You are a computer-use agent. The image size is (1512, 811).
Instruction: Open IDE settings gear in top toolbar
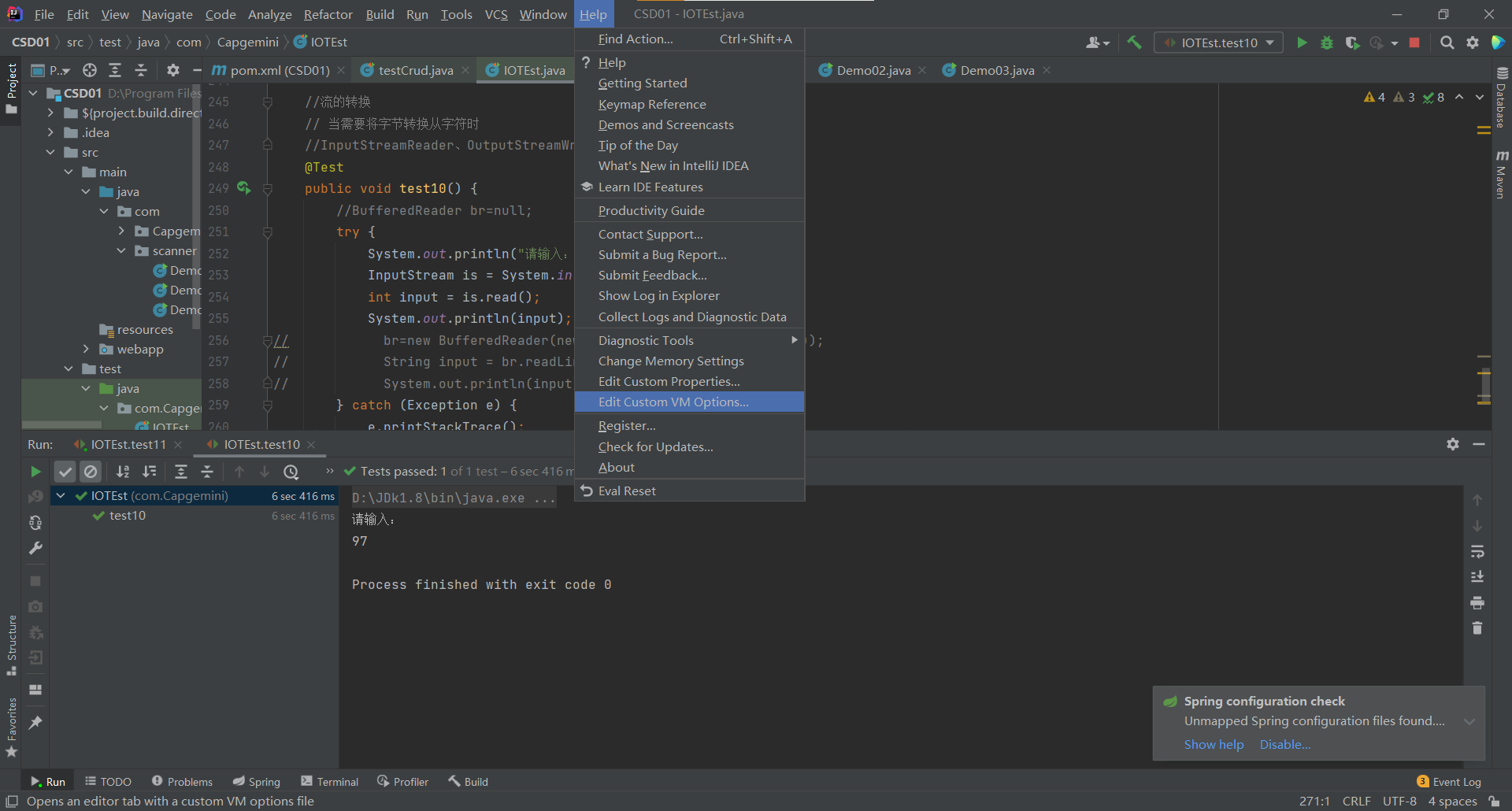point(1473,43)
